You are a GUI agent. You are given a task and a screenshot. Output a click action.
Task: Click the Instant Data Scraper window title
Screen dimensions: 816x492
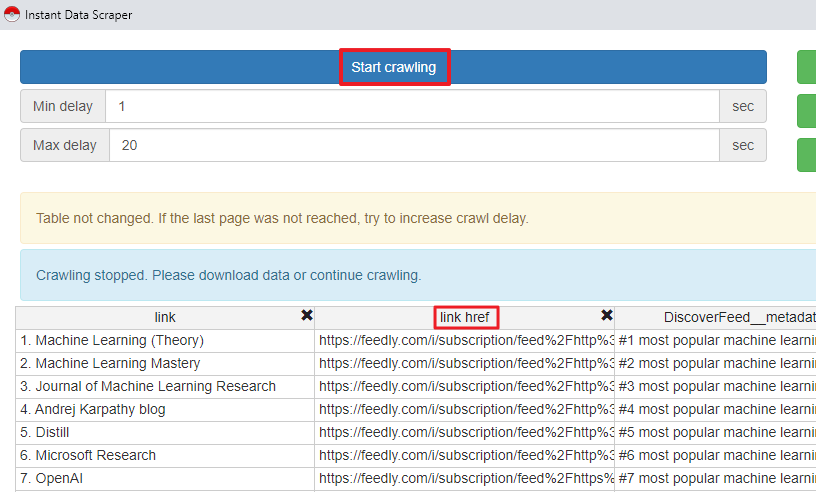pos(79,15)
